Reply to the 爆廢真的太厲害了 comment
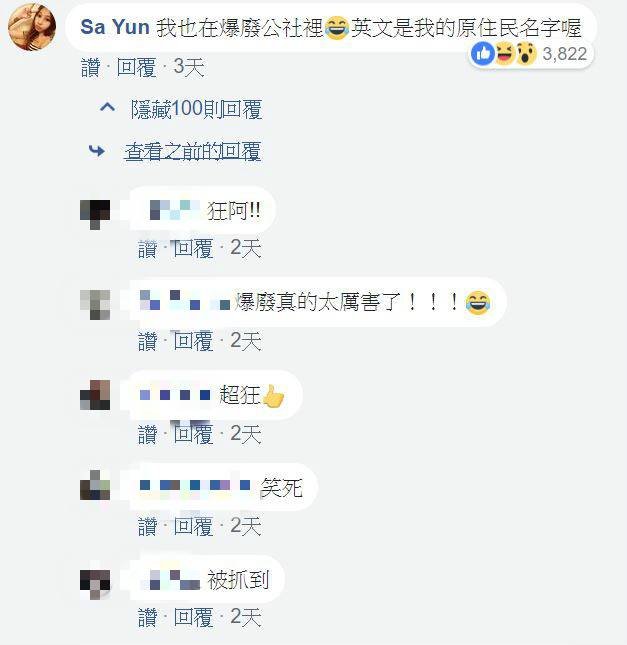This screenshot has width=627, height=645. point(193,341)
